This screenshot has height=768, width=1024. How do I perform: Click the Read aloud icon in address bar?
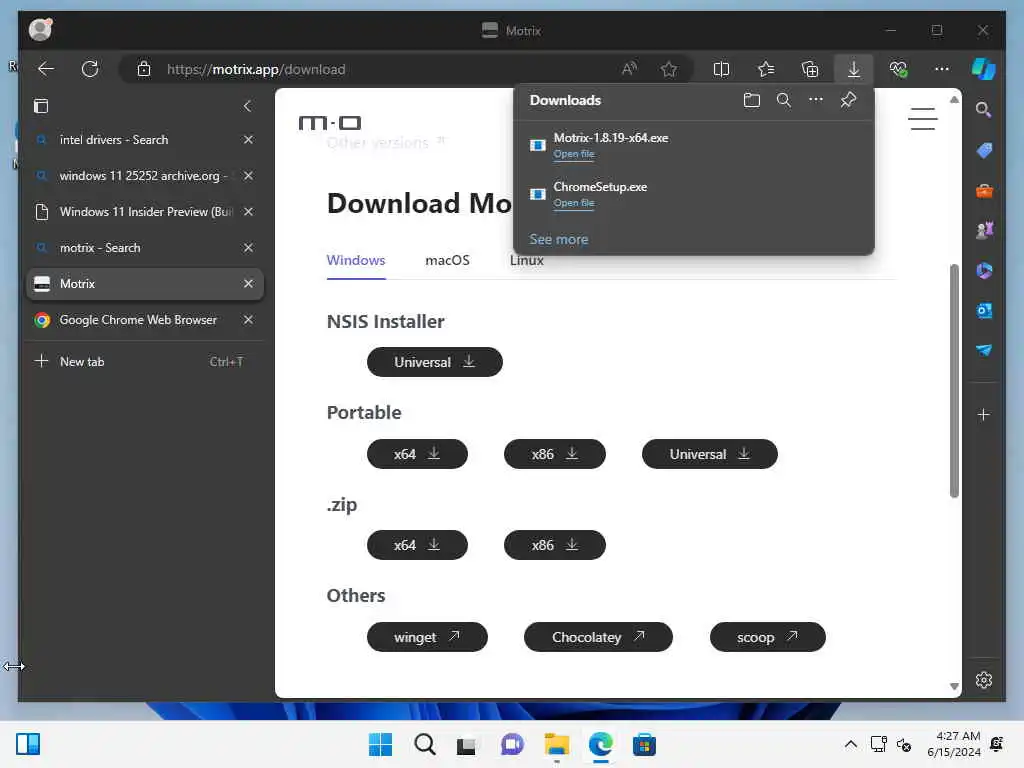[x=629, y=69]
